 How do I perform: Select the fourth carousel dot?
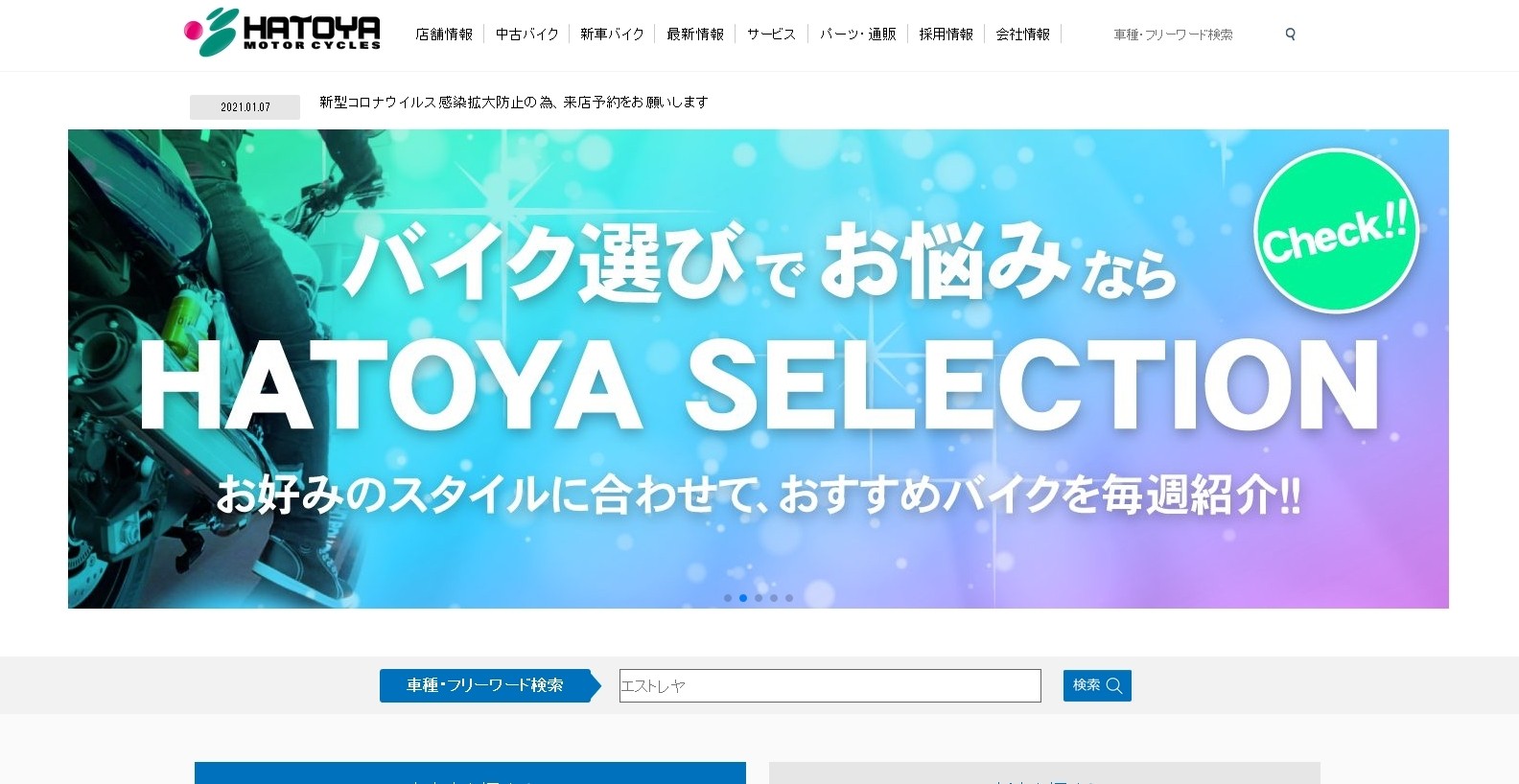tap(774, 598)
